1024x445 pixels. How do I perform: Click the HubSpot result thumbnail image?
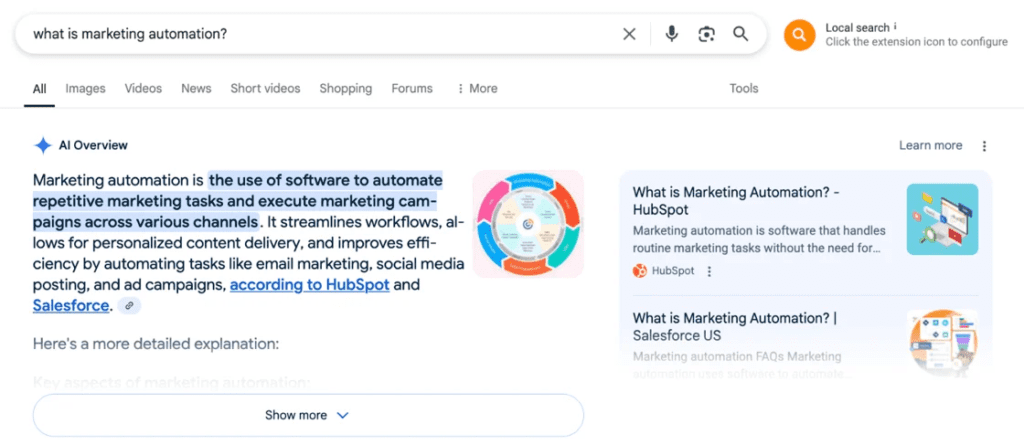(x=942, y=219)
